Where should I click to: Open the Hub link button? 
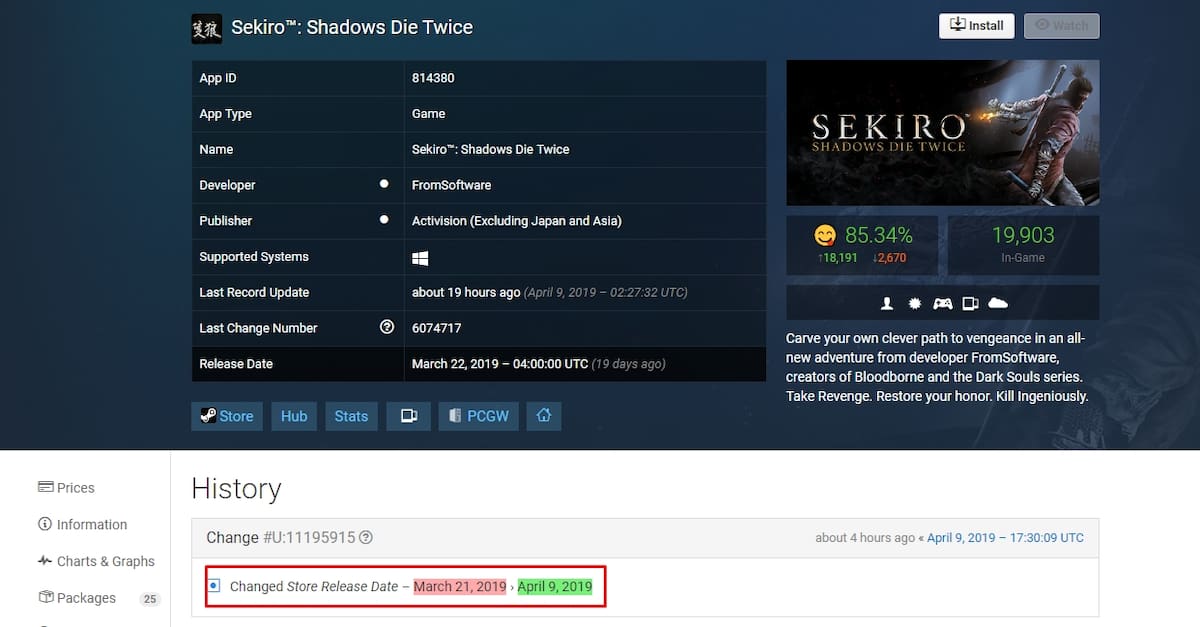point(294,416)
